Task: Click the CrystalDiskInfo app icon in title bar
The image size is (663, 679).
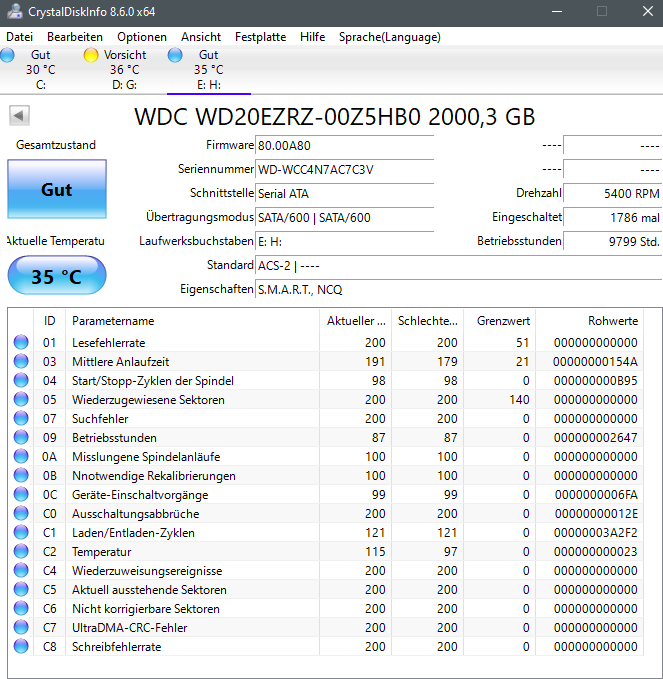Action: [15, 11]
